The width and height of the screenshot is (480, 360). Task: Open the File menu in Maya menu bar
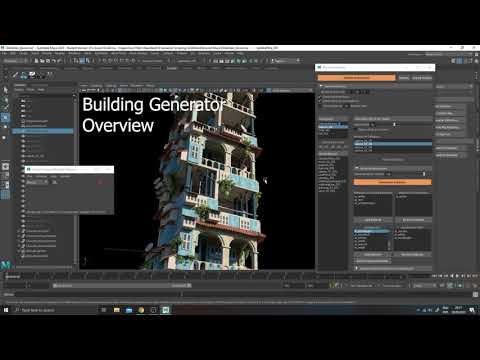point(4,53)
